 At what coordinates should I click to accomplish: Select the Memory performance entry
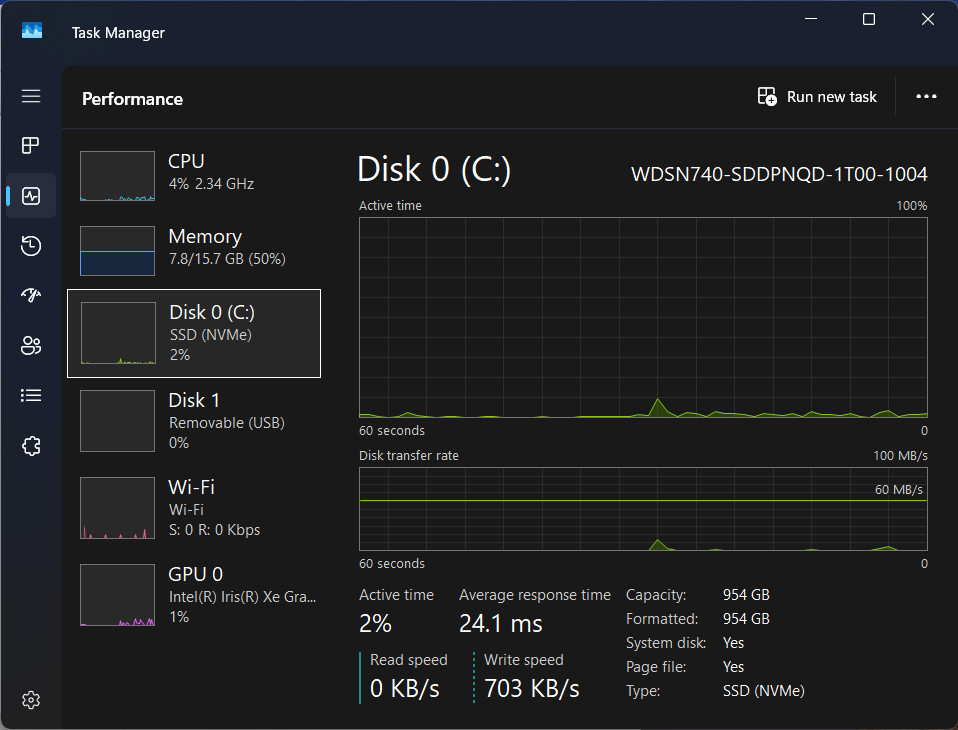tap(194, 250)
